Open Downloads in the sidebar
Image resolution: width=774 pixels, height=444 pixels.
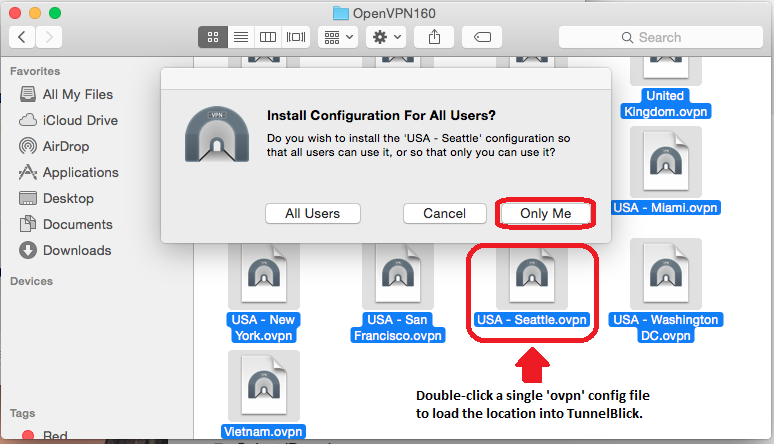[76, 250]
